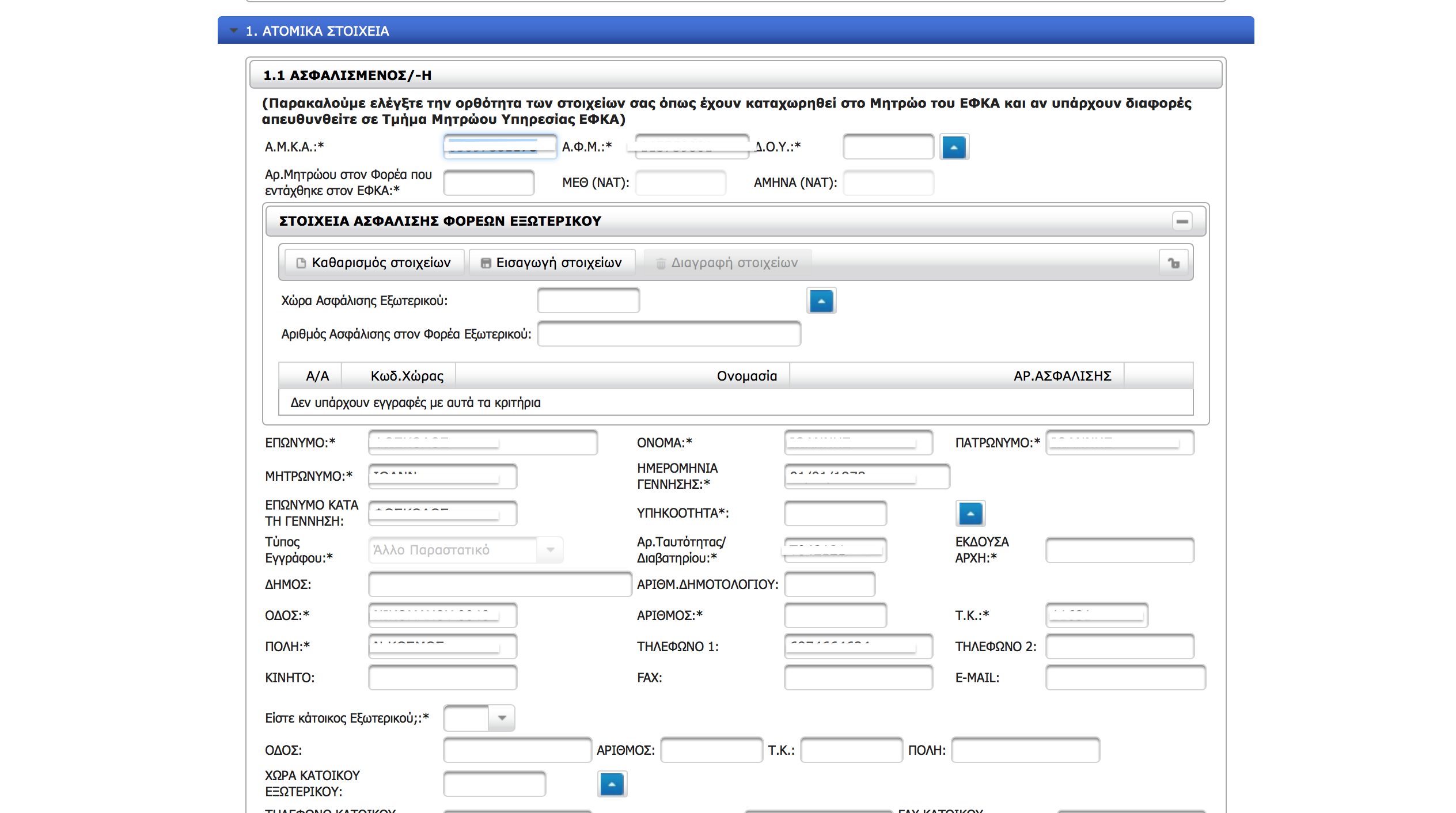Open the lookup for Χώρα Ασφάλισης Εξωτερικού

tap(821, 301)
